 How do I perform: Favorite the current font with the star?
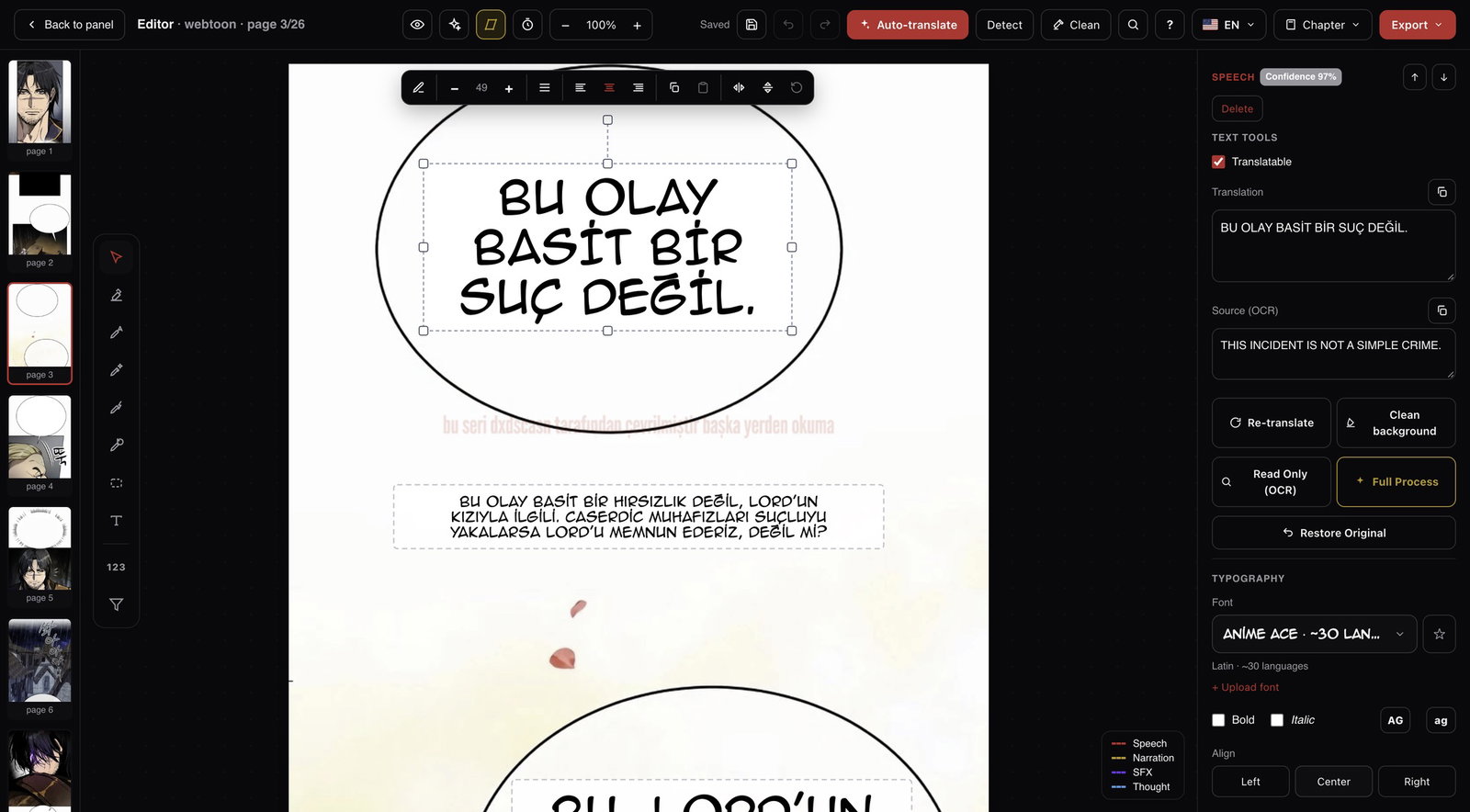pyautogui.click(x=1439, y=634)
